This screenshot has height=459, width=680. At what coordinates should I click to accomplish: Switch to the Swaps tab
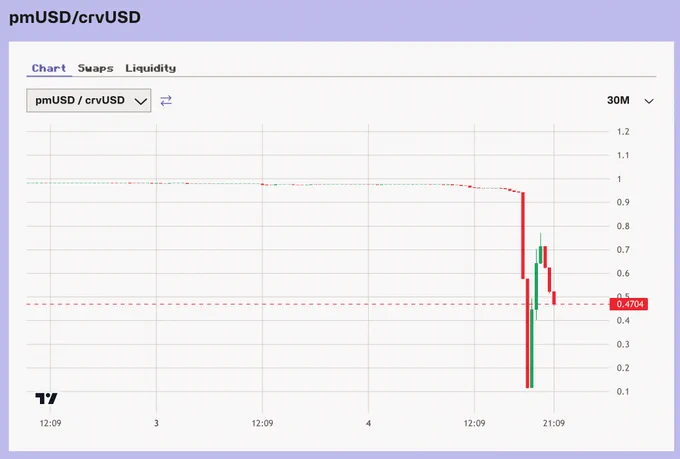coord(95,68)
